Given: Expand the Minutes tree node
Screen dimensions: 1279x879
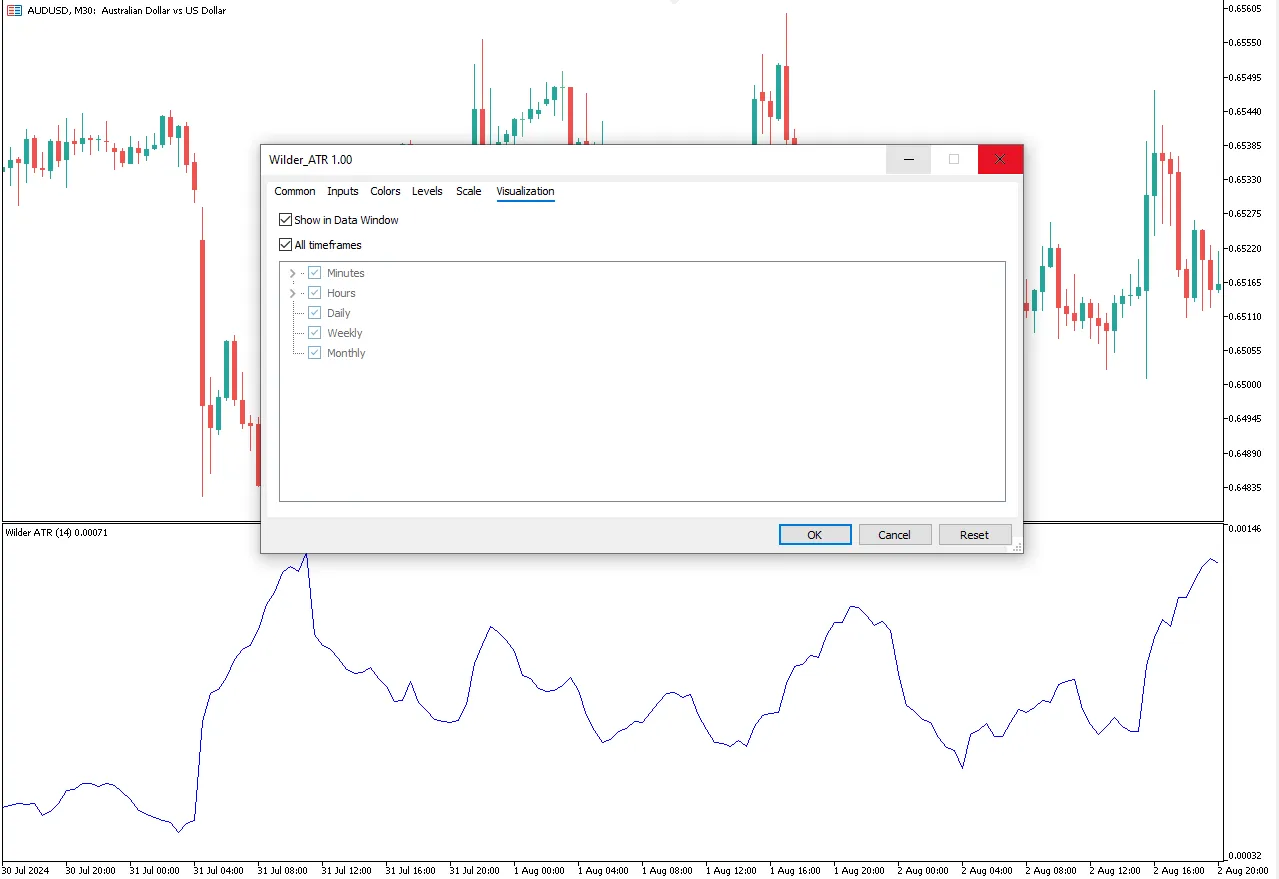Looking at the screenshot, I should point(292,273).
